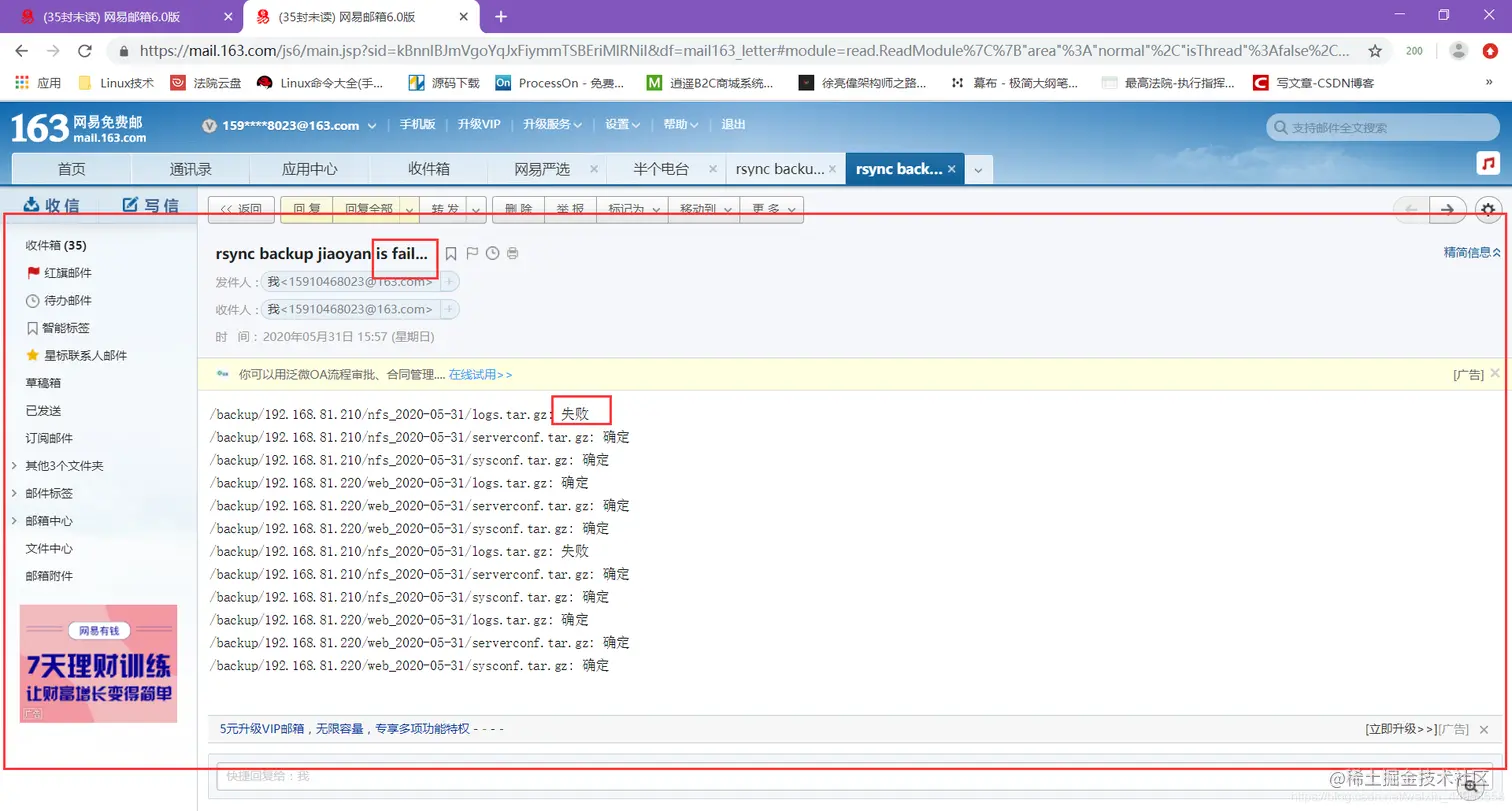Screen dimensions: 1512x811
Task: Add the recipient to contacts with plus
Action: [449, 310]
